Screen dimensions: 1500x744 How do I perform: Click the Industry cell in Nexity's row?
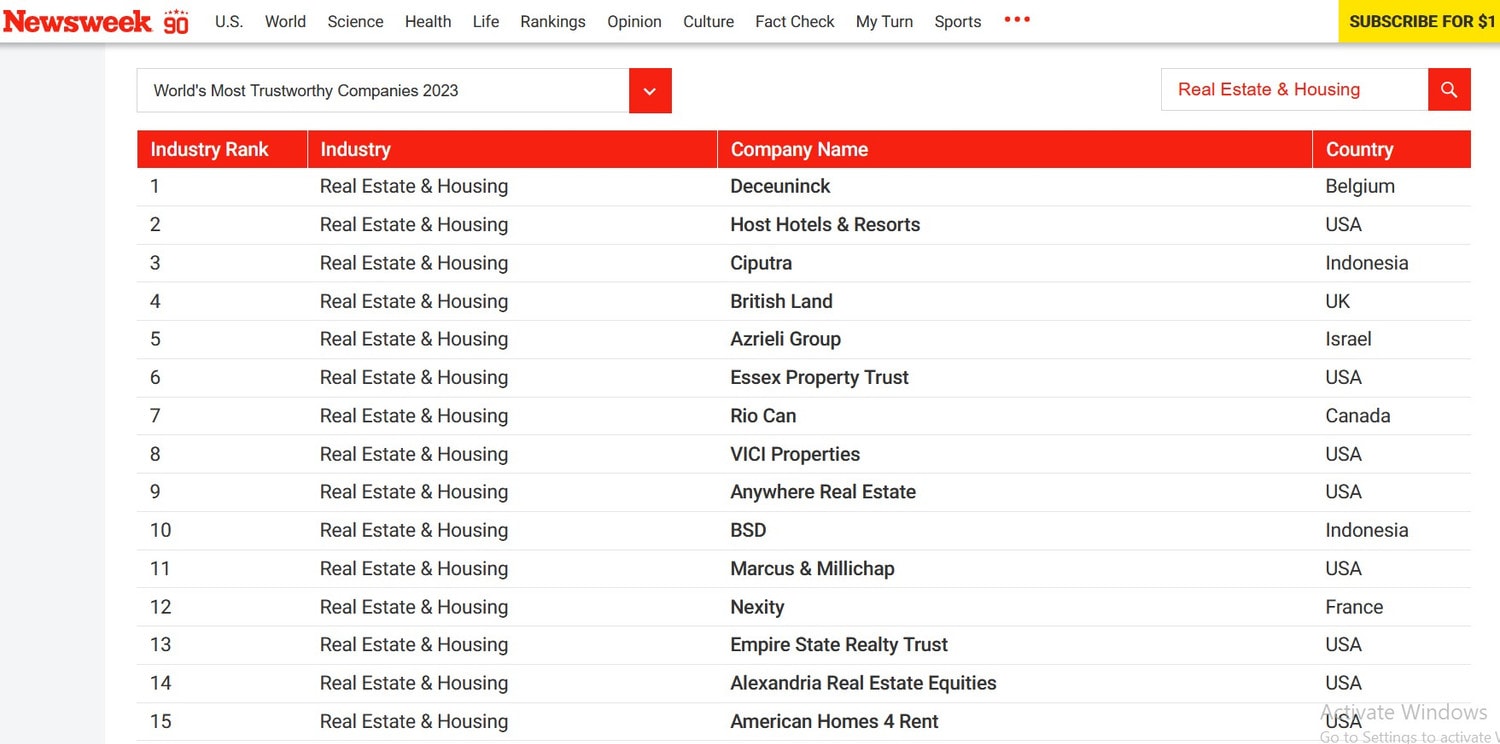pyautogui.click(x=414, y=607)
